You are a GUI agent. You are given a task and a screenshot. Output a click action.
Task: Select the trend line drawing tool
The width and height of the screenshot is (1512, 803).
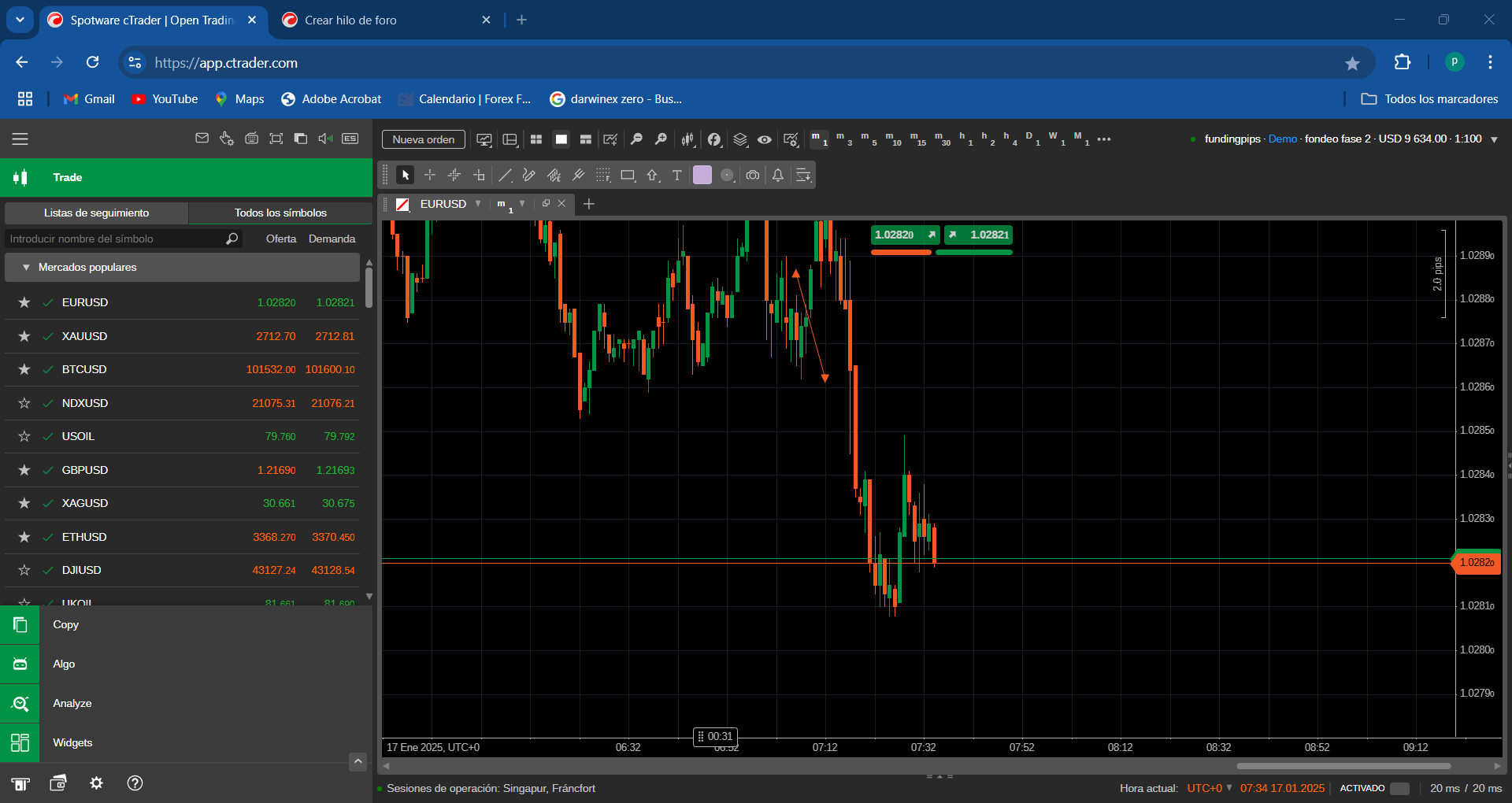point(506,175)
